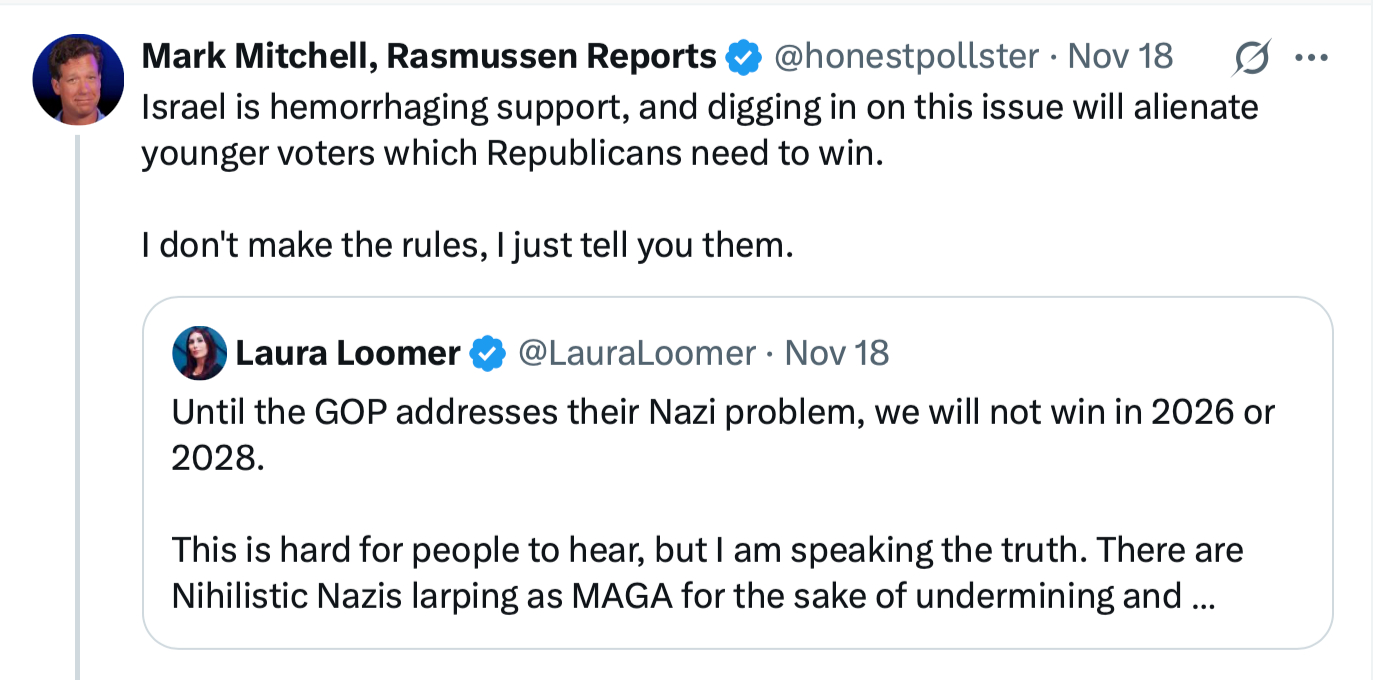Open the three-dot more options menu
Viewport: 1374px width, 680px height.
pyautogui.click(x=1310, y=58)
